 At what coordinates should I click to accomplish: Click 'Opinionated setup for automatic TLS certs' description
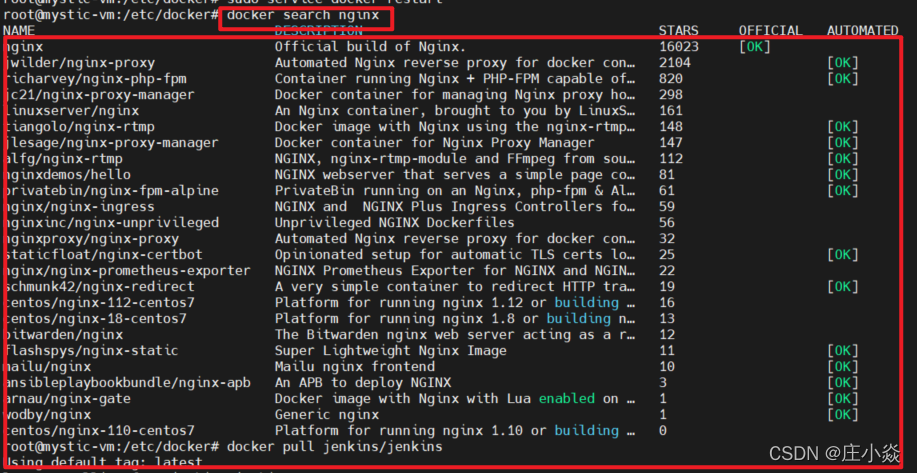click(455, 254)
